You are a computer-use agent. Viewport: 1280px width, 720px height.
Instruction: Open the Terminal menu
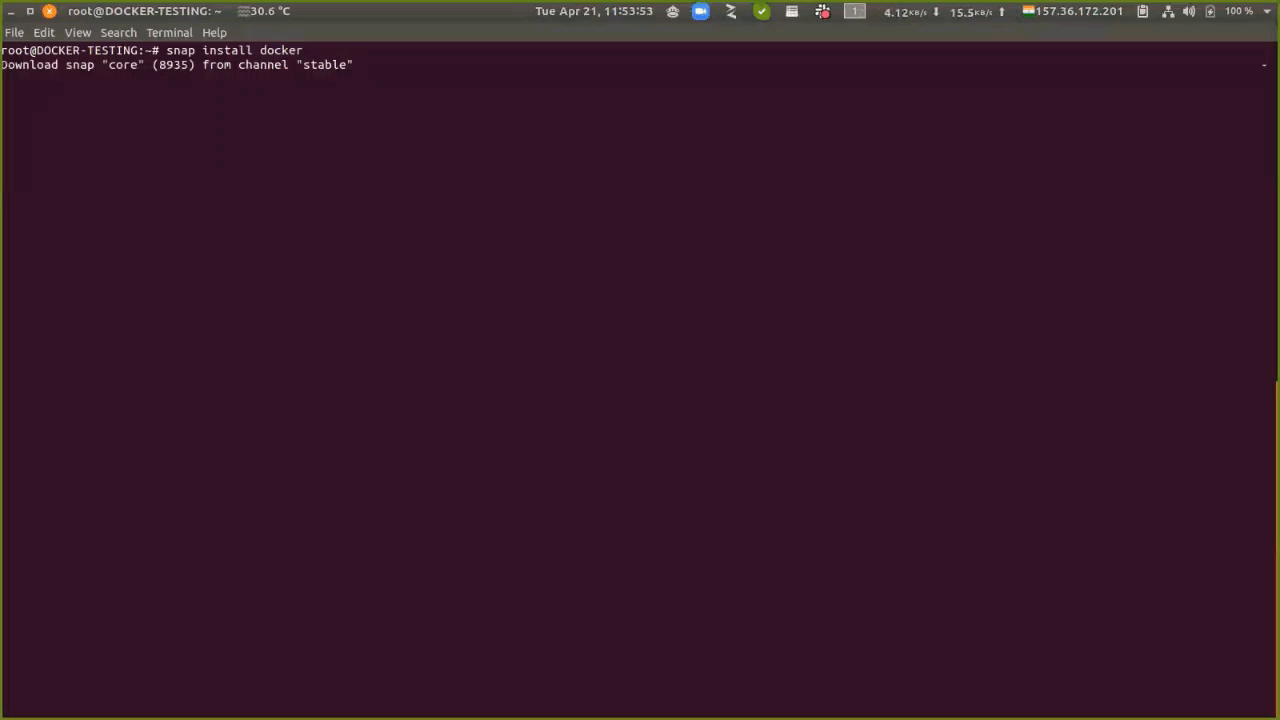pos(169,32)
